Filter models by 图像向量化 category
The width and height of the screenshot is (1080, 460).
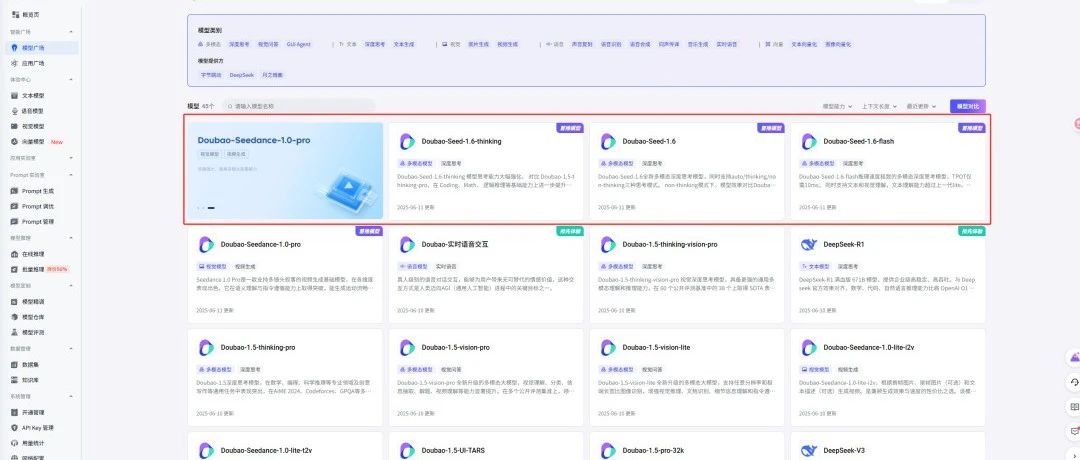click(838, 44)
